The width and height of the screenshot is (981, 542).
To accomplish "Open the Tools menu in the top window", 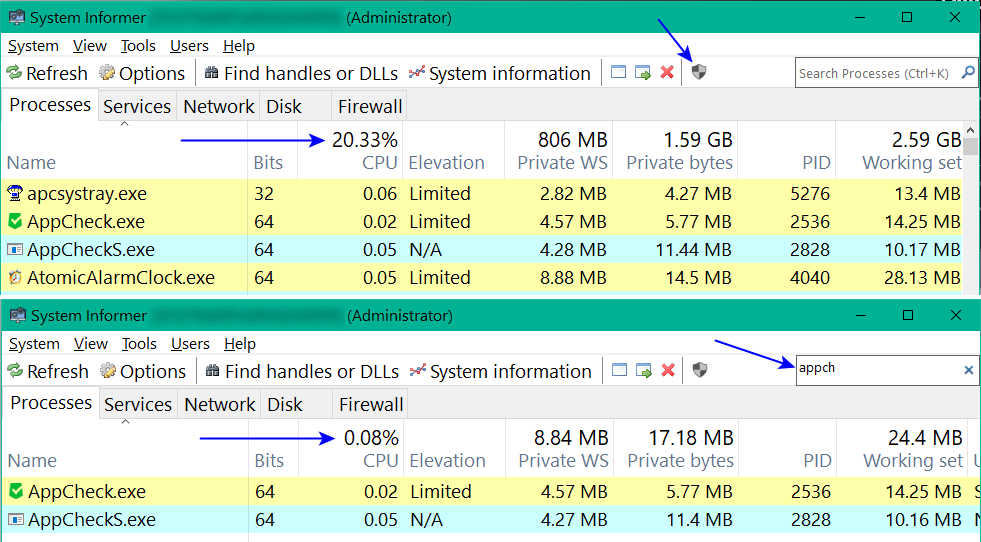I will 138,46.
